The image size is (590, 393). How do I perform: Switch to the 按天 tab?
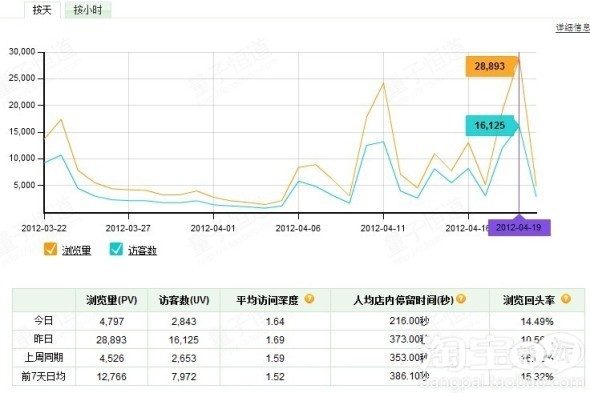pyautogui.click(x=42, y=10)
